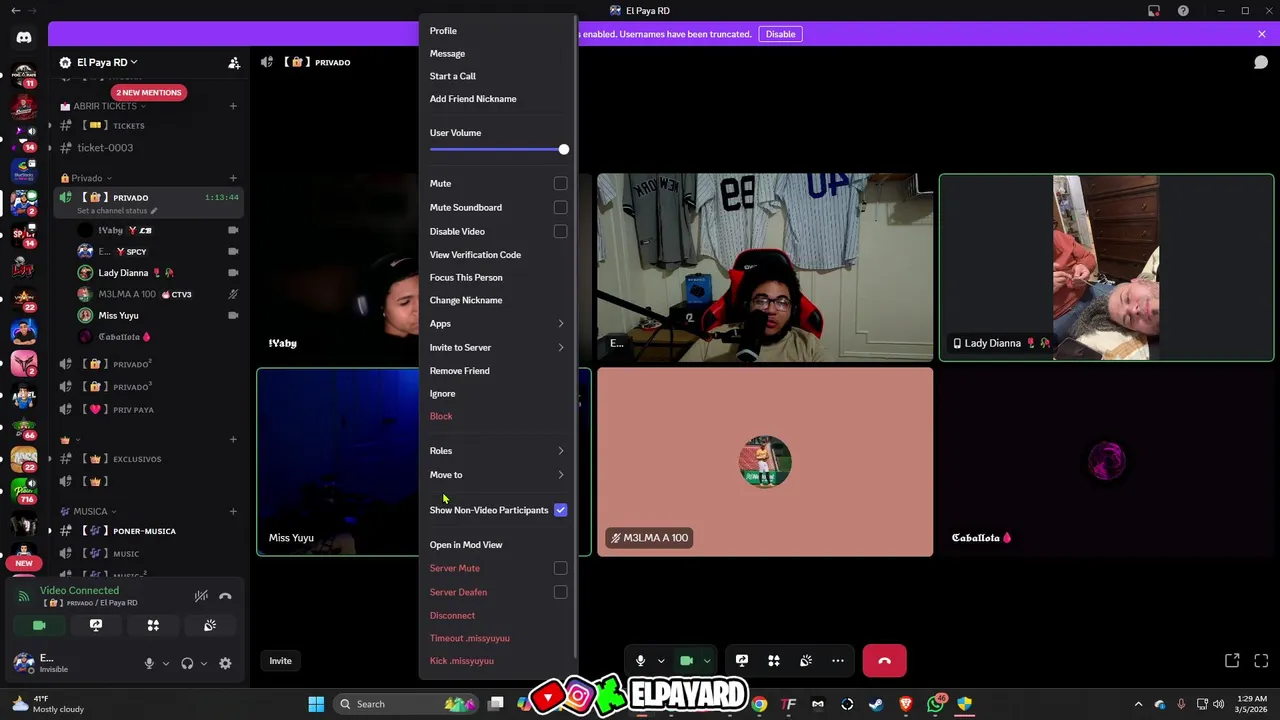Viewport: 1280px width, 720px height.
Task: Open the Inbox icon in title bar
Action: click(x=1154, y=11)
